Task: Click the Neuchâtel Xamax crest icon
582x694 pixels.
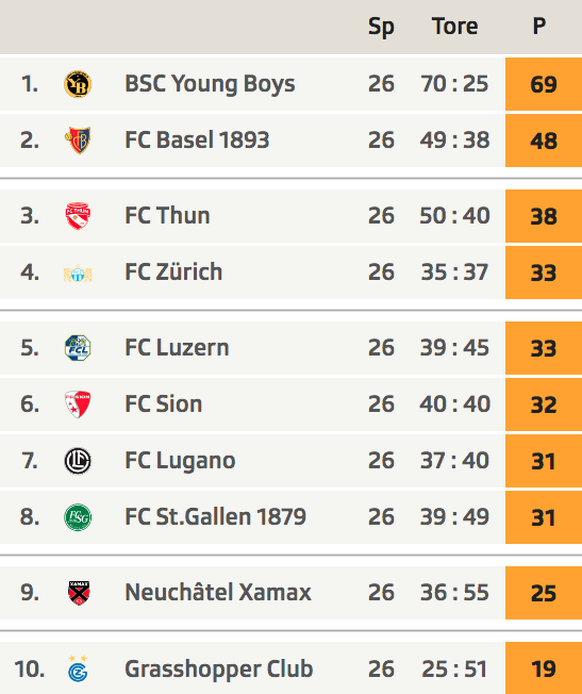Action: point(79,593)
